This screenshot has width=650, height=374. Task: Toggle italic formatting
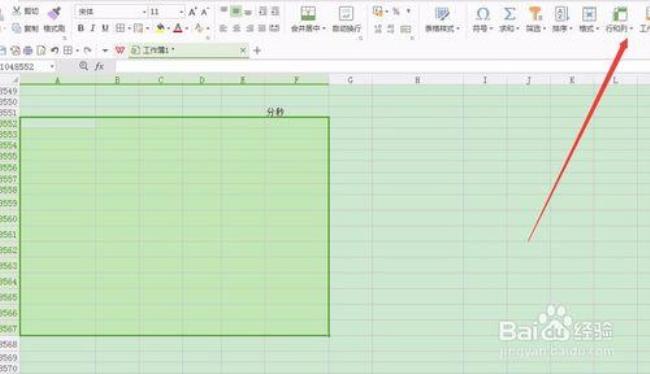click(93, 28)
